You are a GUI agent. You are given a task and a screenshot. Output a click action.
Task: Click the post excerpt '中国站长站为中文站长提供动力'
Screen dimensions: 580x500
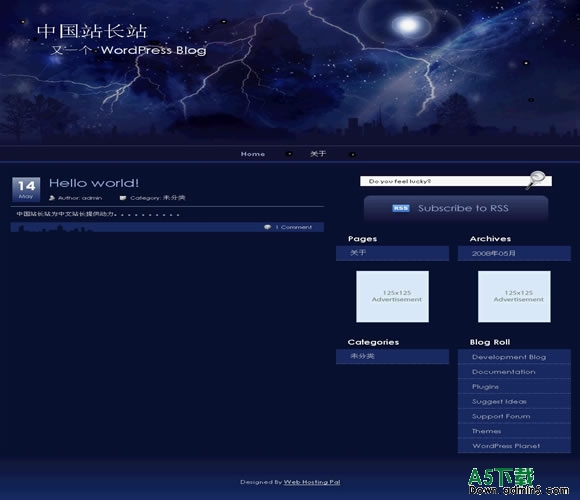65,214
